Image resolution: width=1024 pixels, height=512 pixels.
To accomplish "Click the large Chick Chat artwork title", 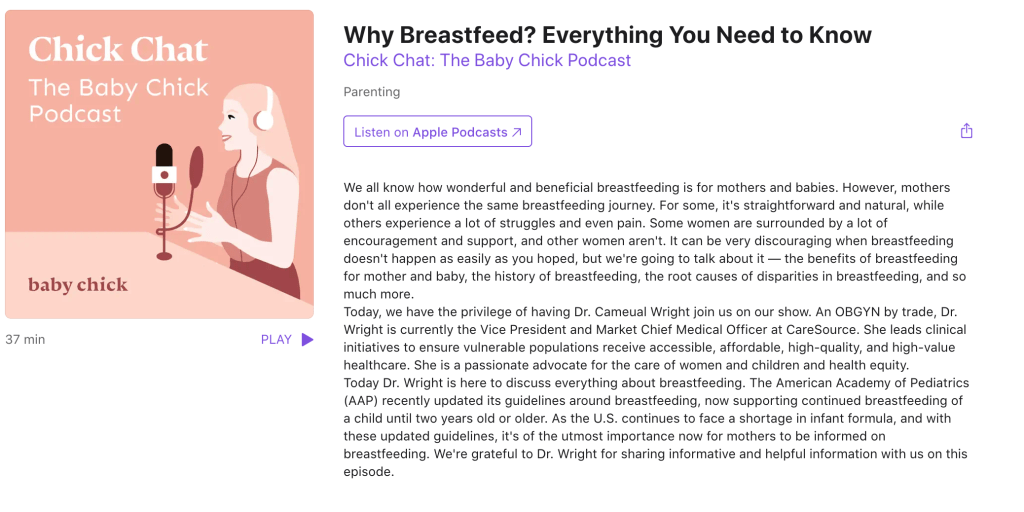I will click(118, 49).
